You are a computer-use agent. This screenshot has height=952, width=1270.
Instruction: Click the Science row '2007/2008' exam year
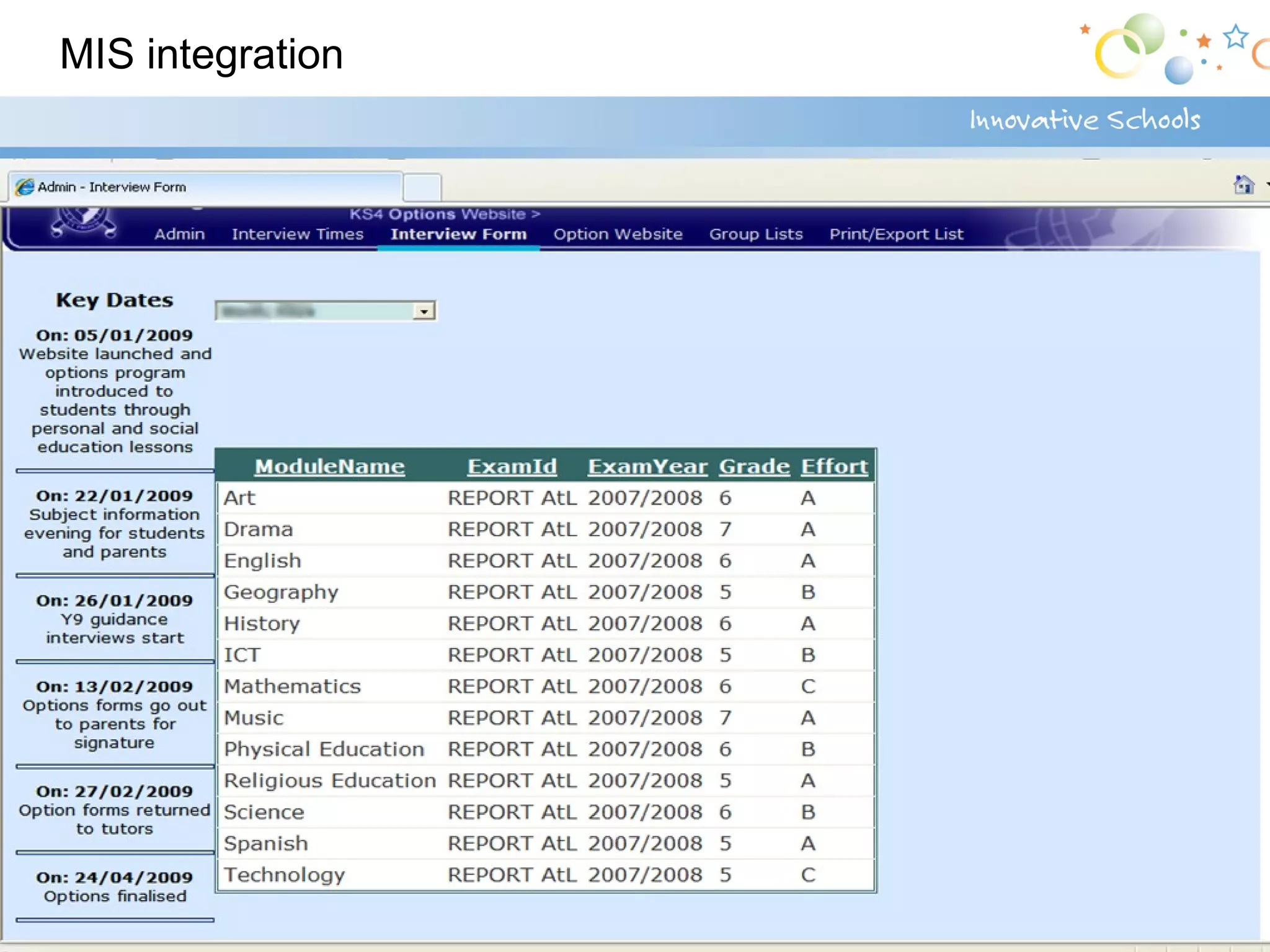coord(645,813)
